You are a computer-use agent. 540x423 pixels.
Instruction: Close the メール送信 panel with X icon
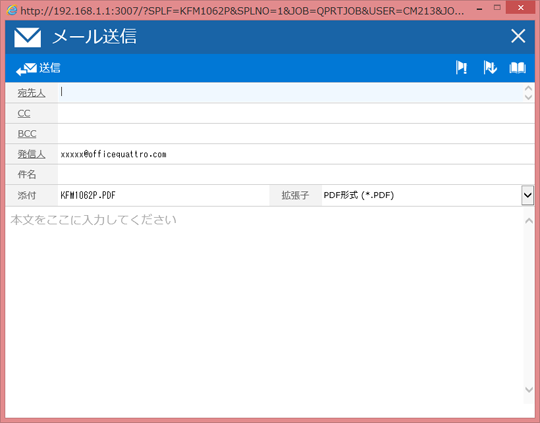coord(518,36)
